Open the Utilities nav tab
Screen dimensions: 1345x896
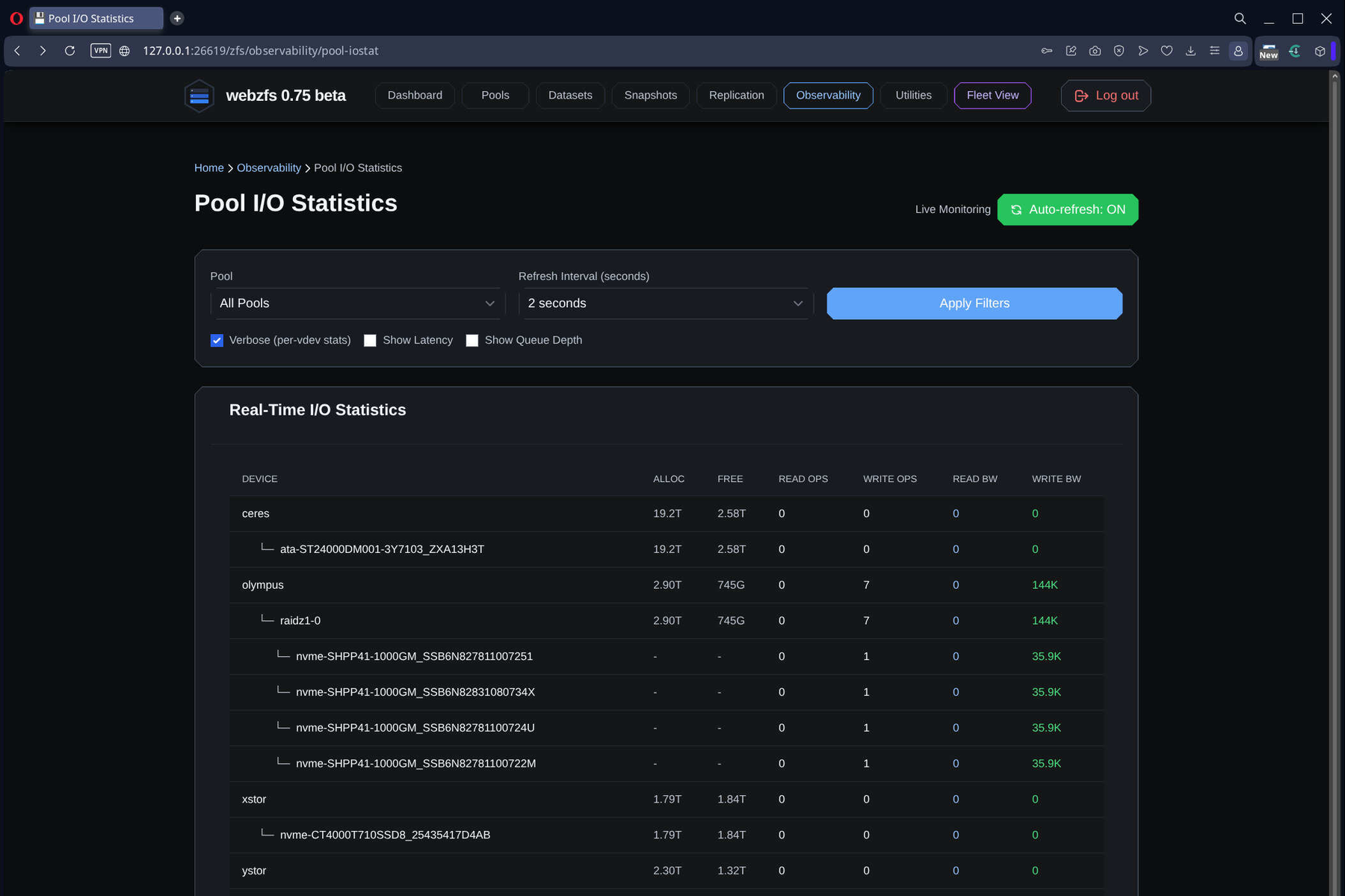point(913,96)
